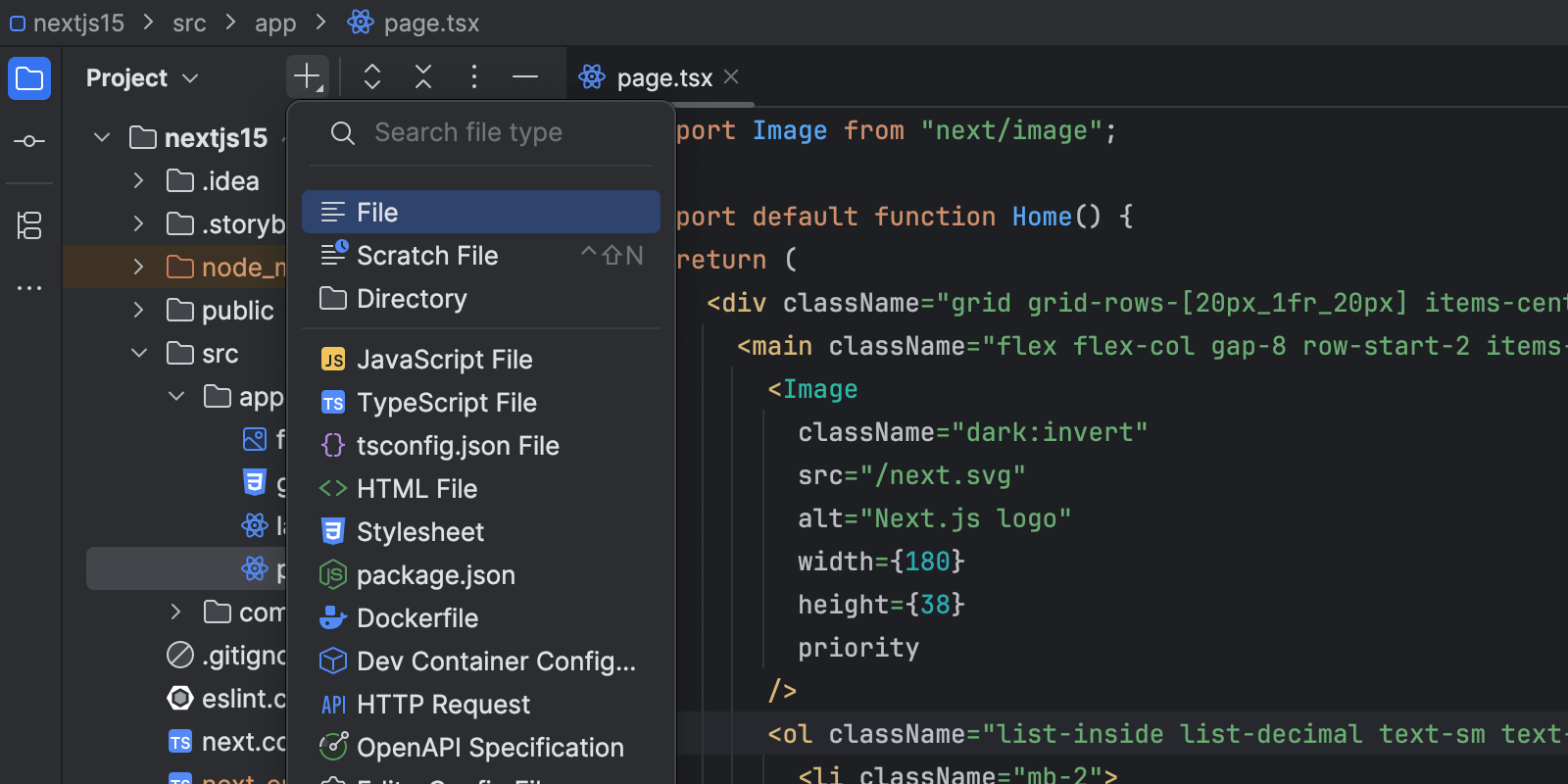Expand the .idea folder
This screenshot has height=784, width=1568.
(x=139, y=181)
